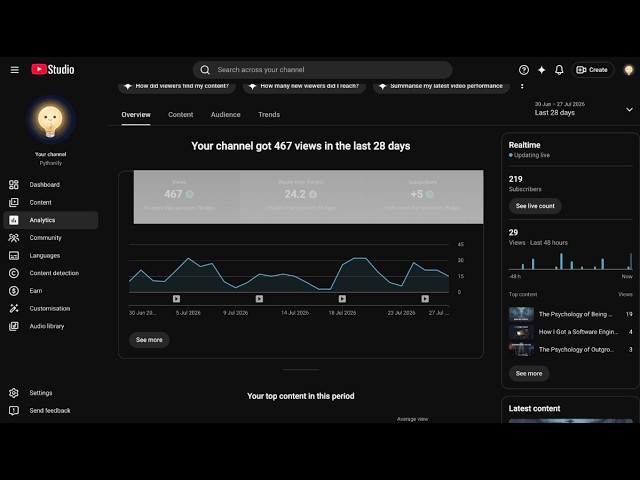Click the 'Views · Last 48 hours' label
The image size is (640, 480).
pyautogui.click(x=538, y=243)
